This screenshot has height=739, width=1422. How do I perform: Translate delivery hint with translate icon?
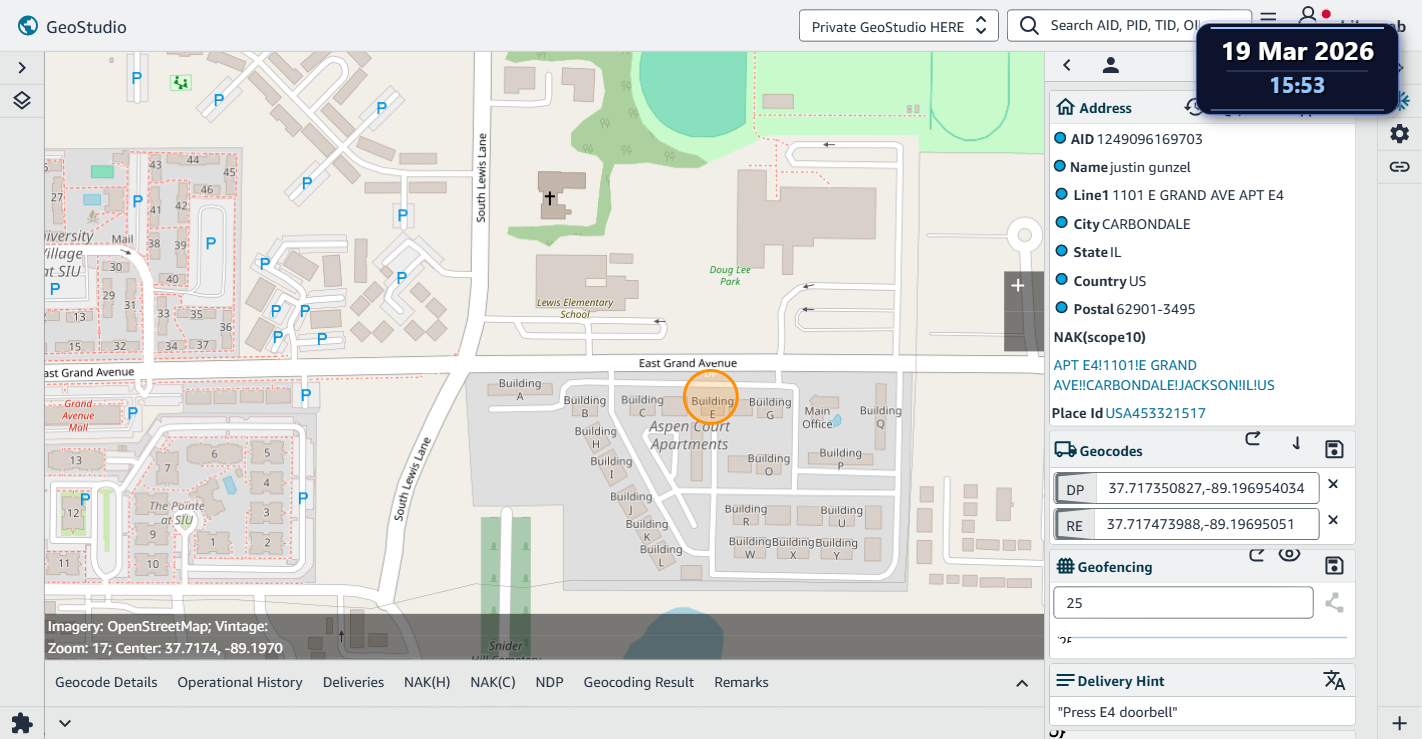point(1334,681)
